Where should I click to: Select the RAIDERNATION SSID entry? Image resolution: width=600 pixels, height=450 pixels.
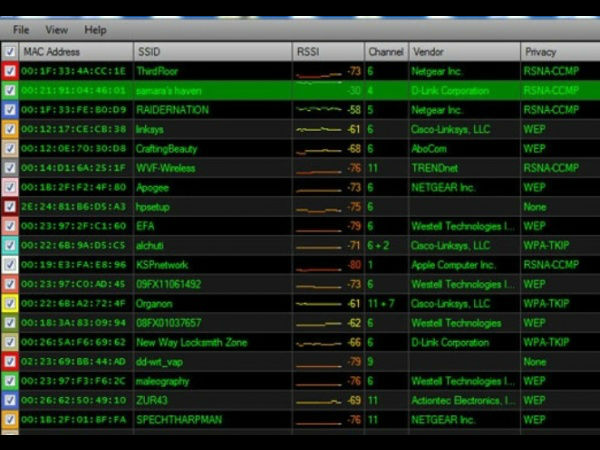[x=173, y=110]
